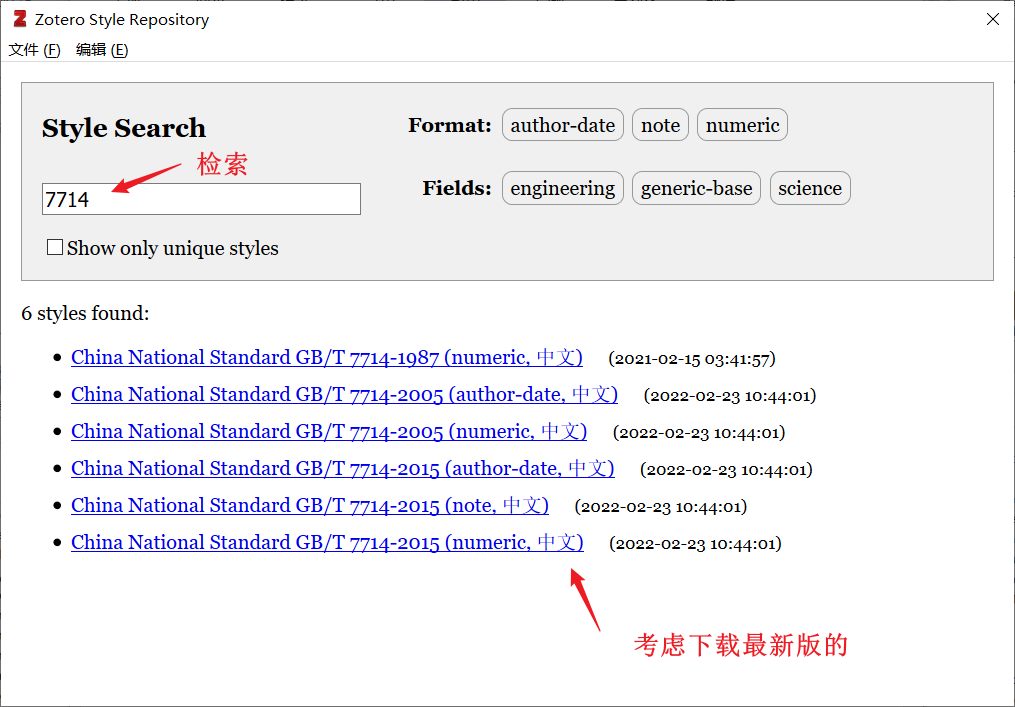This screenshot has width=1015, height=707.
Task: Click the '6 styles found:' text
Action: (85, 314)
